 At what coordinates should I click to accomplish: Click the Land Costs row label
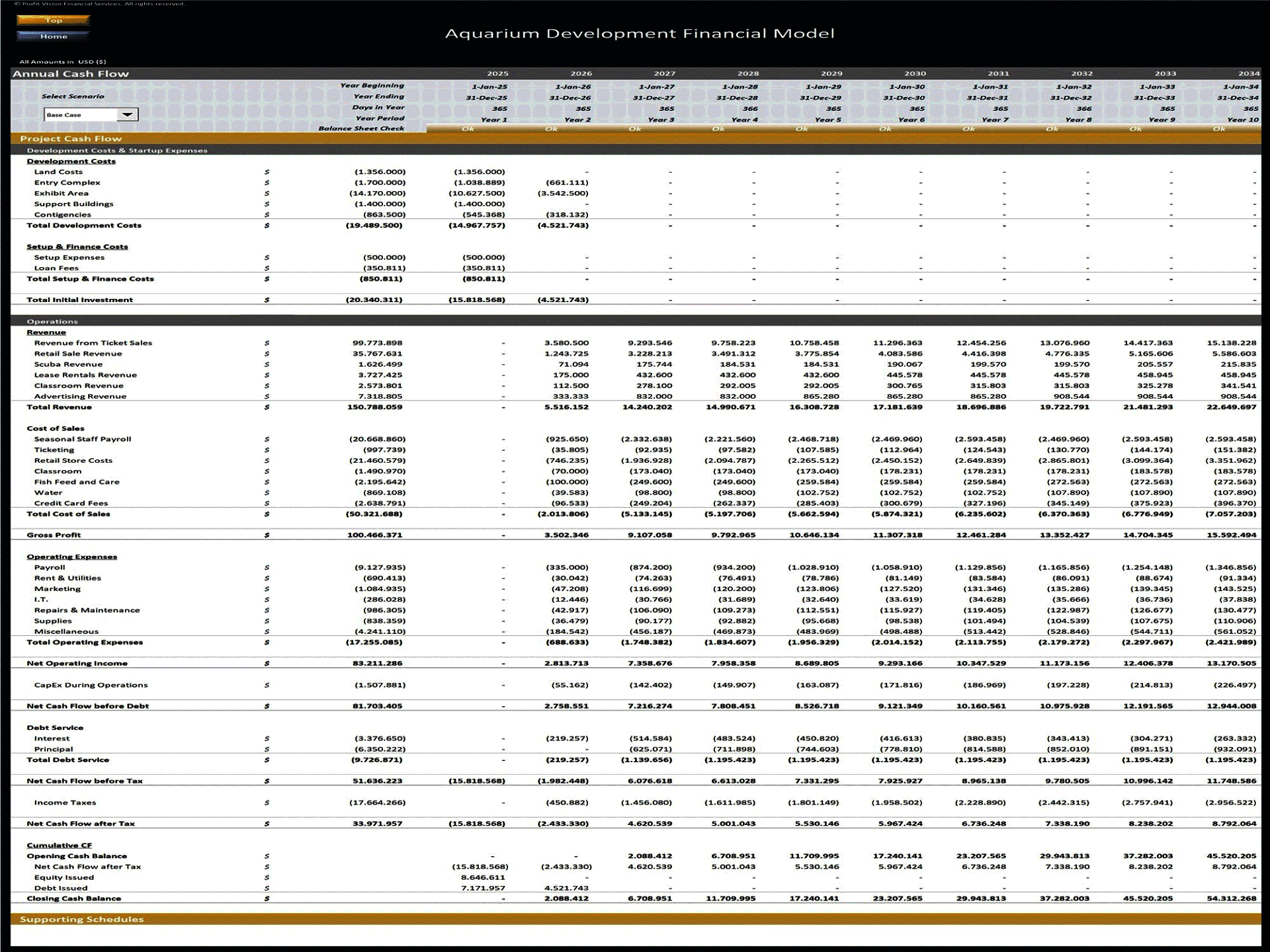tap(58, 172)
